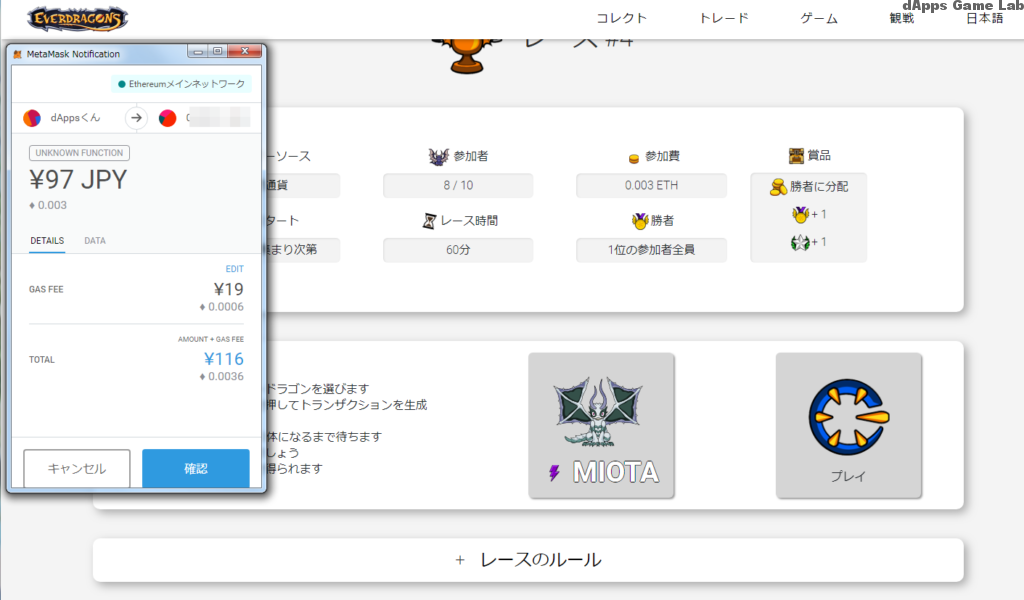Viewport: 1024px width, 600px height.
Task: Click the プレイ play card
Action: click(x=849, y=425)
